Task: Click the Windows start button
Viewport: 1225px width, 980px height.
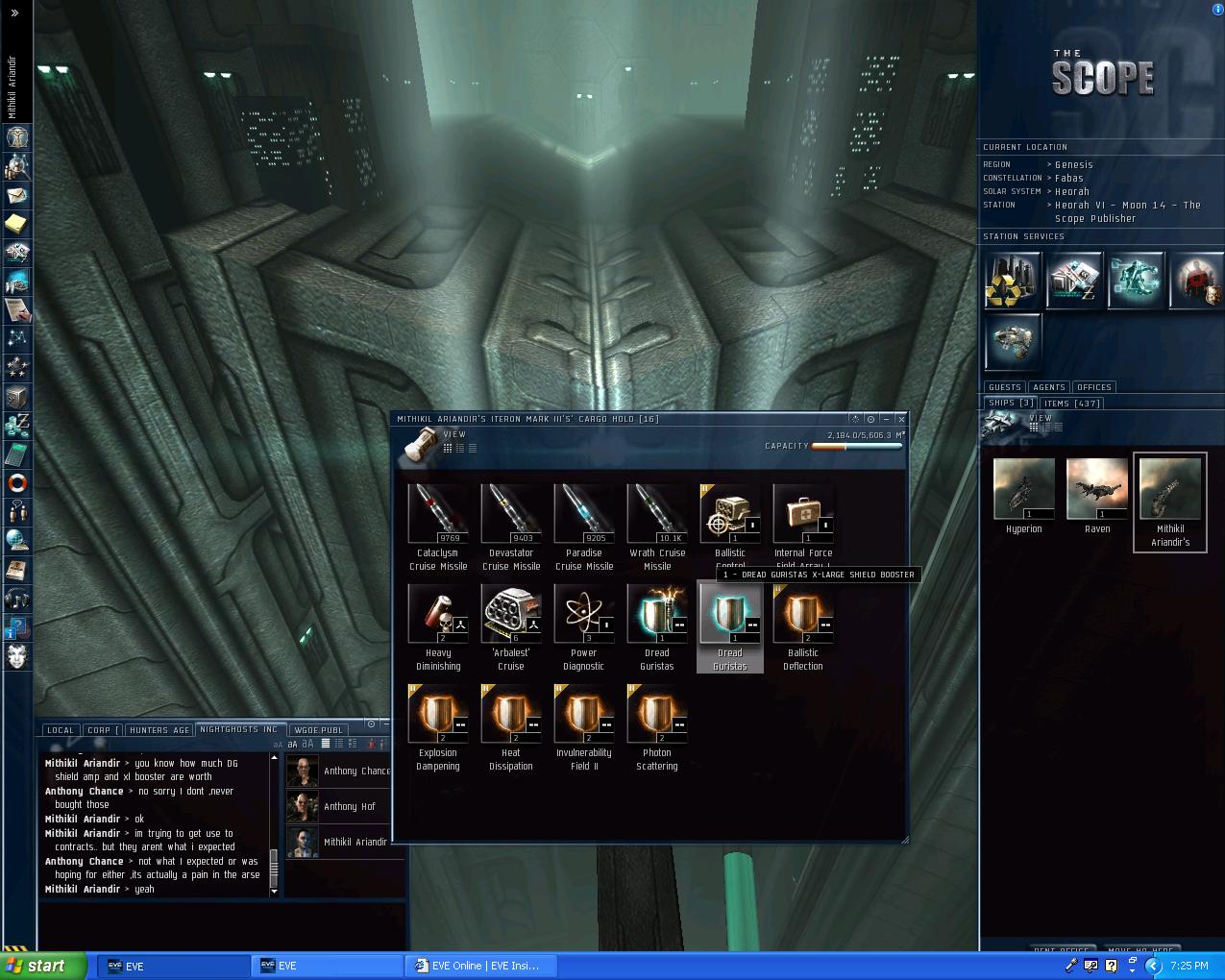Action: pos(44,966)
